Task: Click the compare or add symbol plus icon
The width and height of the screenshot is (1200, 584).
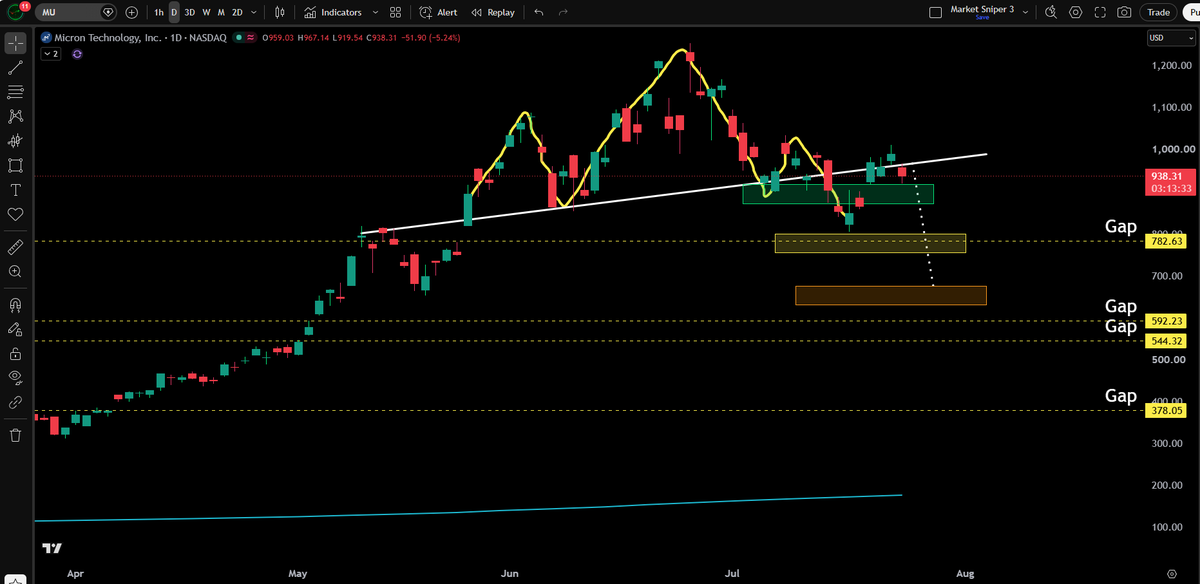Action: pos(132,13)
